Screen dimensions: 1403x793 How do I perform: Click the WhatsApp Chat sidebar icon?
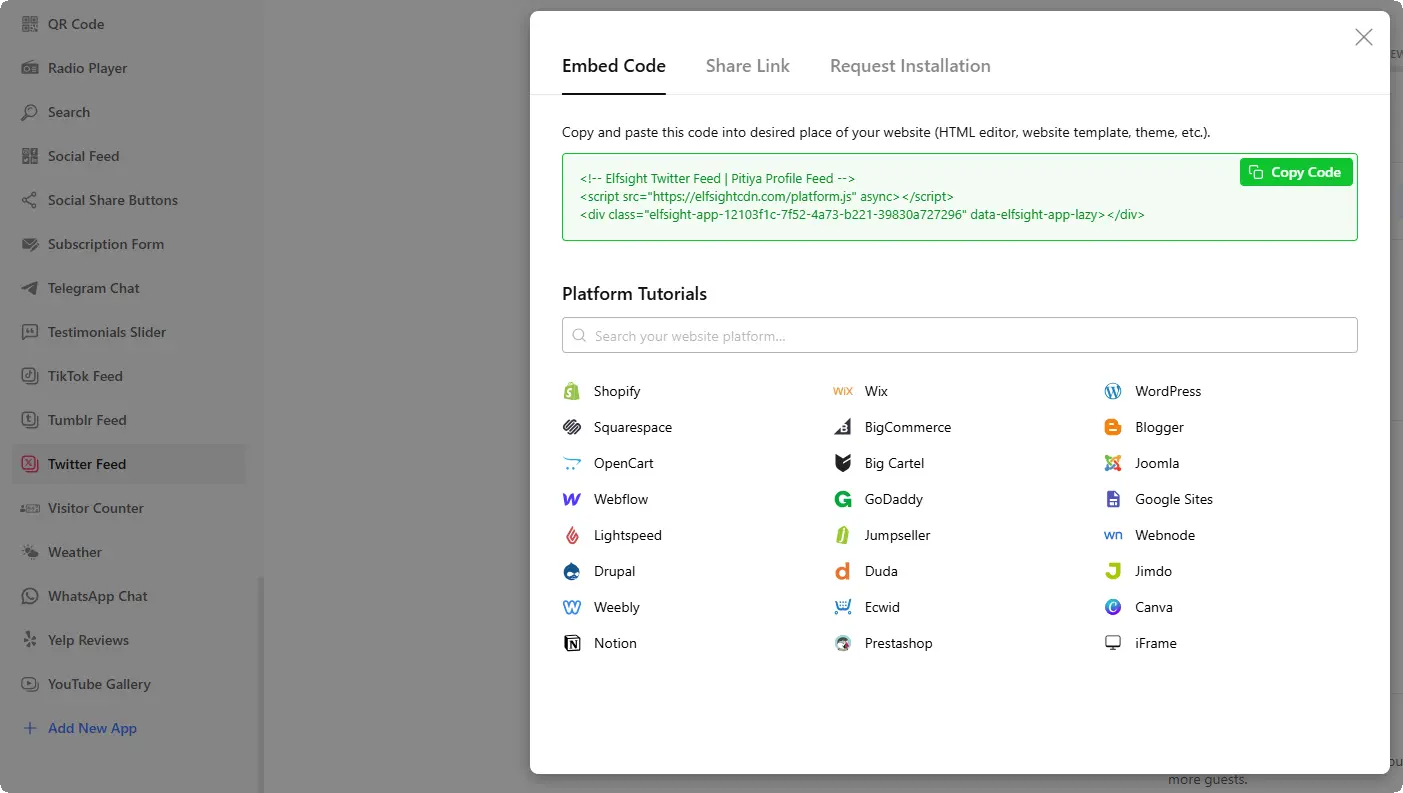tap(30, 596)
